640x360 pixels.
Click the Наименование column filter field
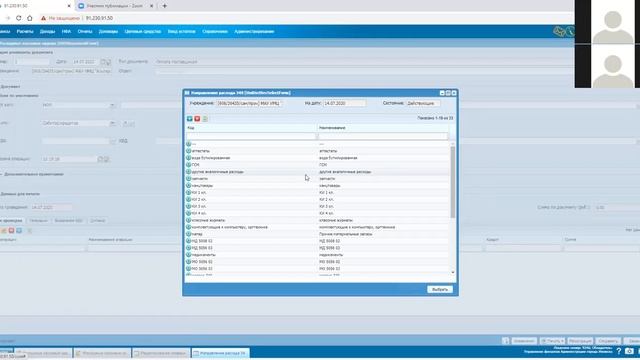pyautogui.click(x=382, y=136)
